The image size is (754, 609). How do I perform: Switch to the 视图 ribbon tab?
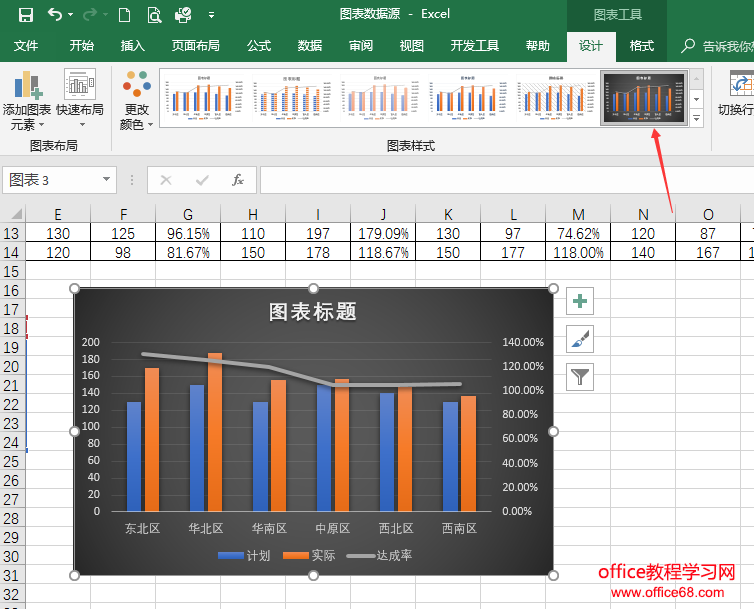(412, 46)
